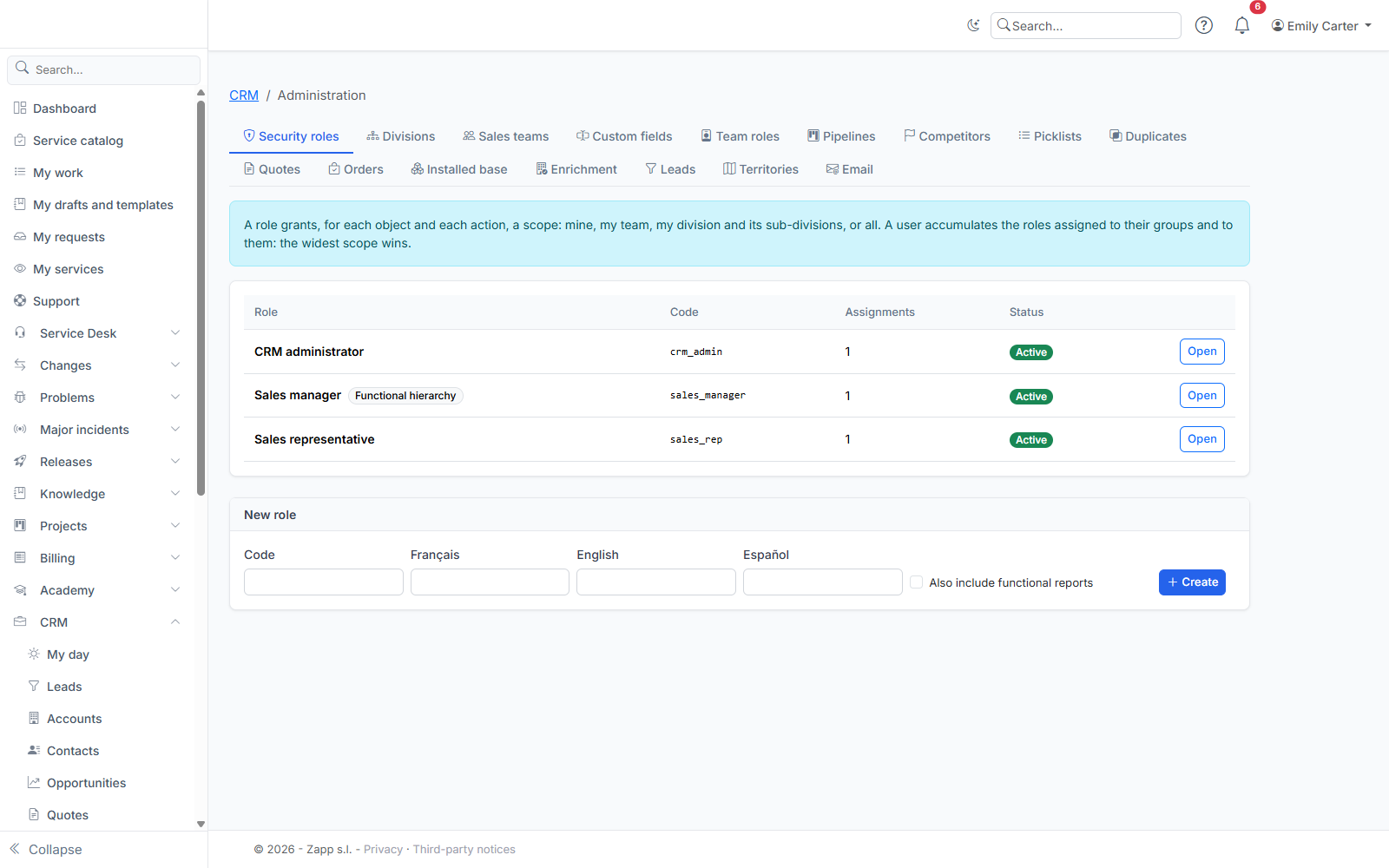Open notifications bell icon
This screenshot has height=868, width=1389.
tap(1242, 25)
